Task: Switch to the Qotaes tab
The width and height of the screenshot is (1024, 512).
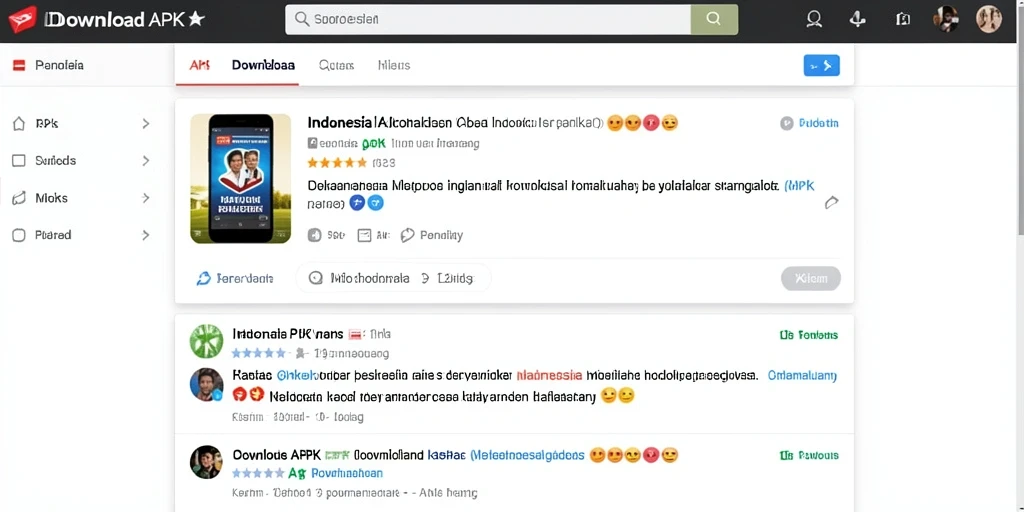Action: [336, 65]
